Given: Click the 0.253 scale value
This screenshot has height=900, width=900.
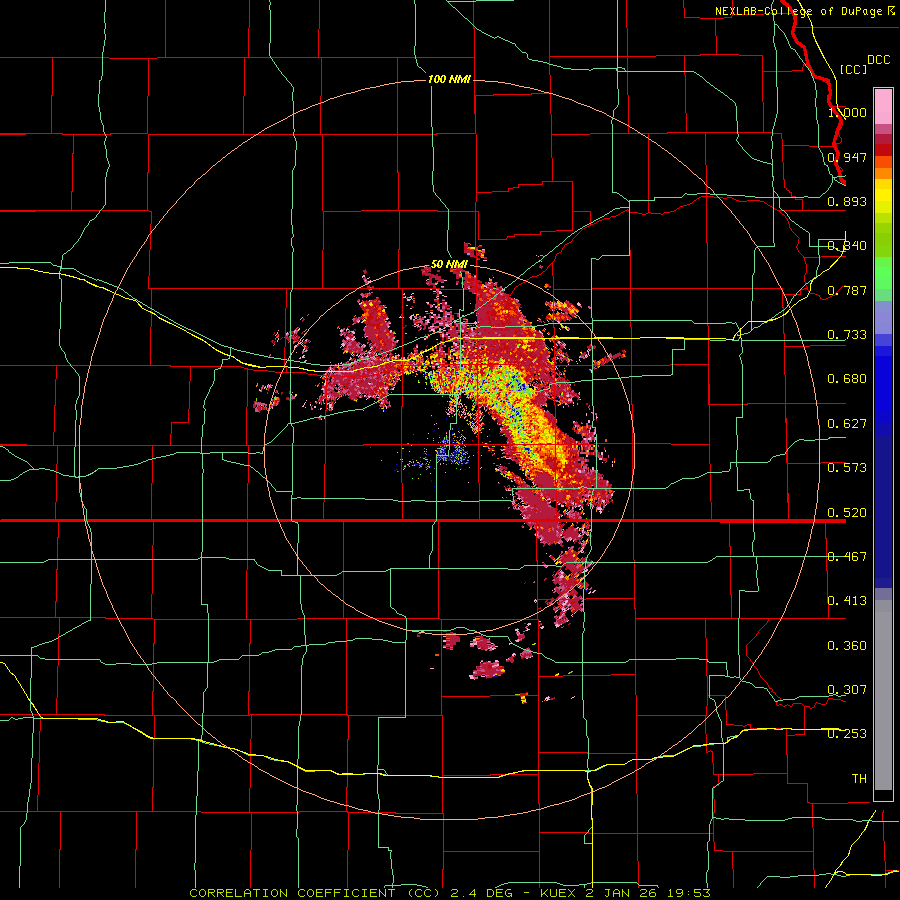Looking at the screenshot, I should pyautogui.click(x=847, y=734).
